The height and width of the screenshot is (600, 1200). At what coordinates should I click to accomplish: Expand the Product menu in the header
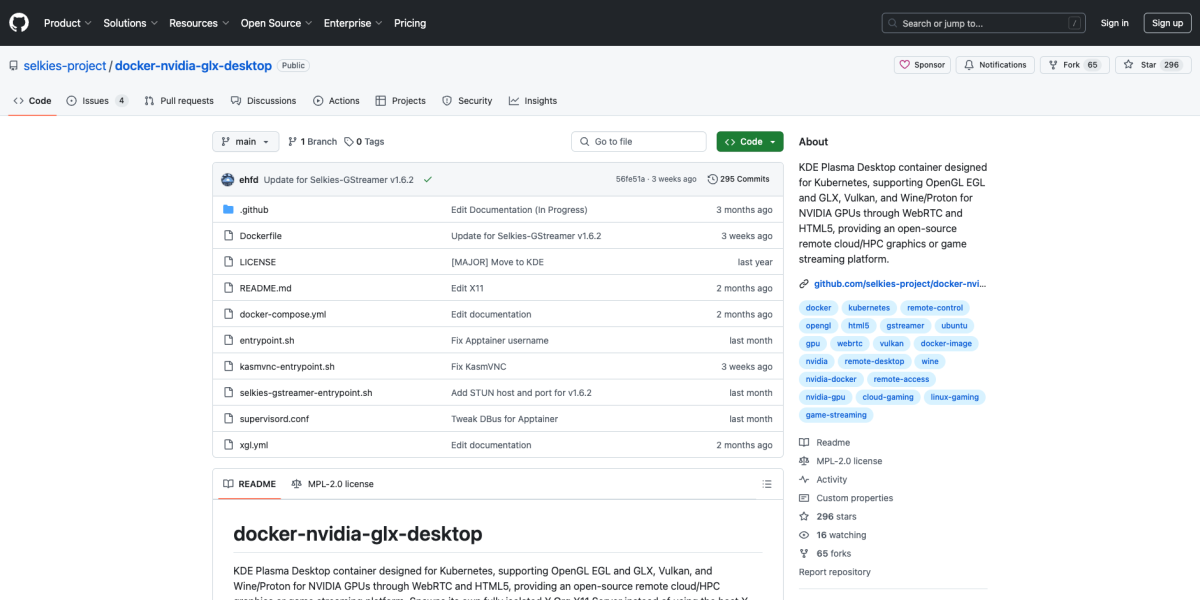66,22
